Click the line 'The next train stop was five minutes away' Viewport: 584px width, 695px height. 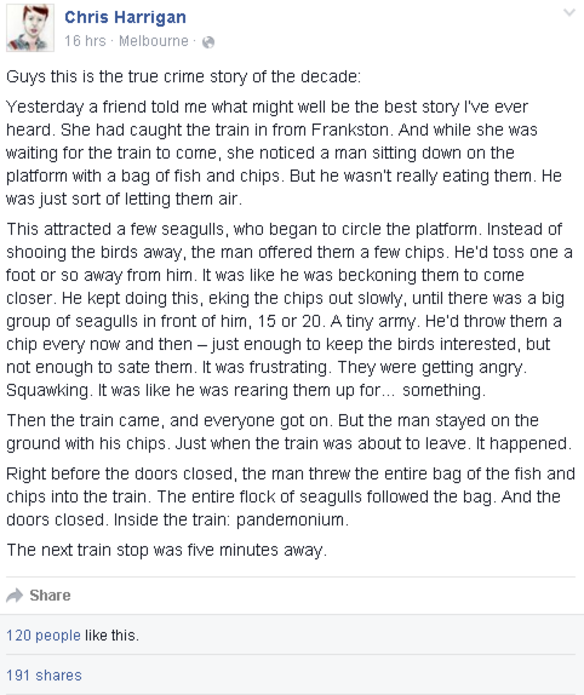pyautogui.click(x=167, y=550)
